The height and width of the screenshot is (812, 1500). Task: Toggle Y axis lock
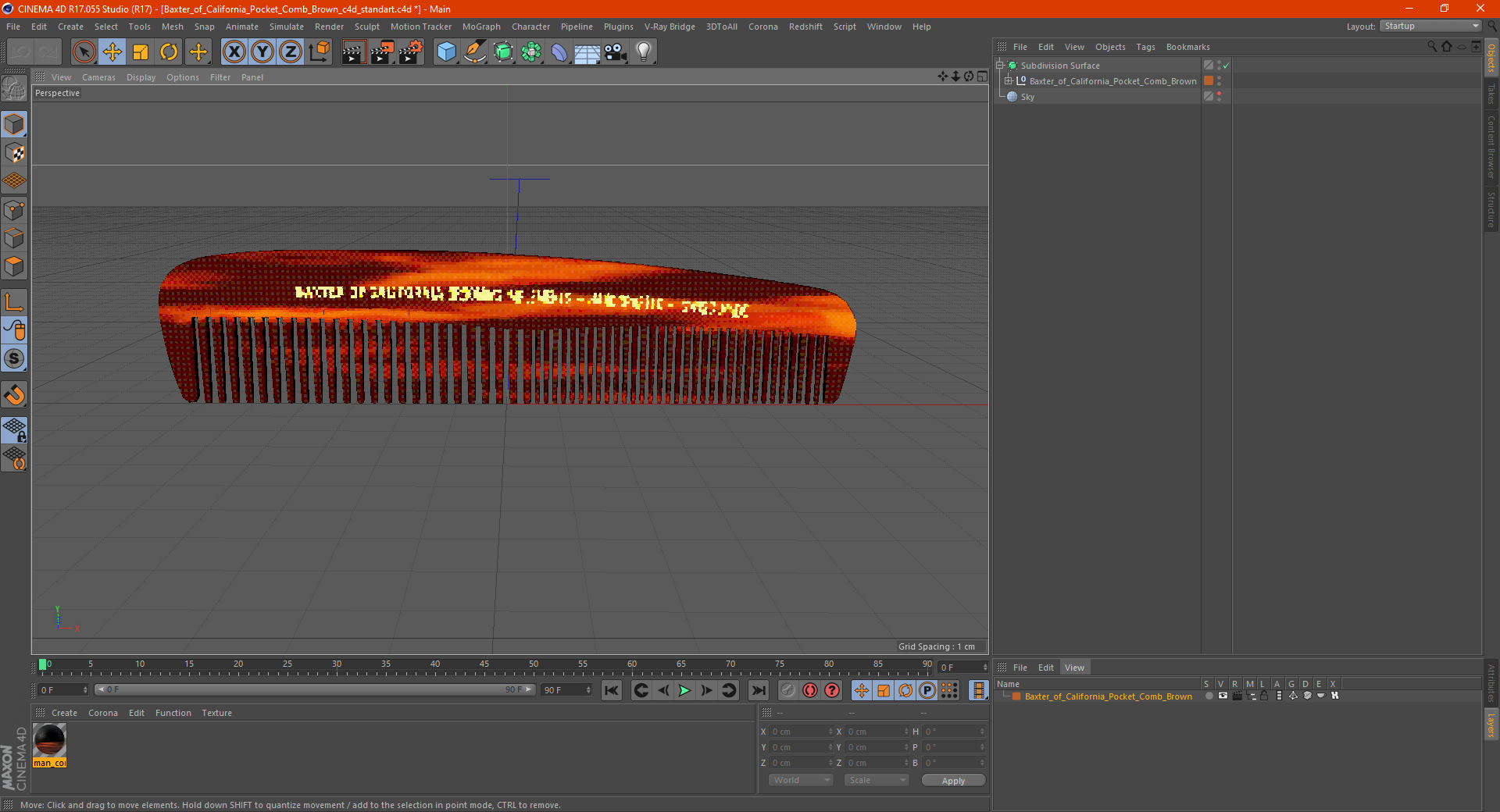point(262,52)
